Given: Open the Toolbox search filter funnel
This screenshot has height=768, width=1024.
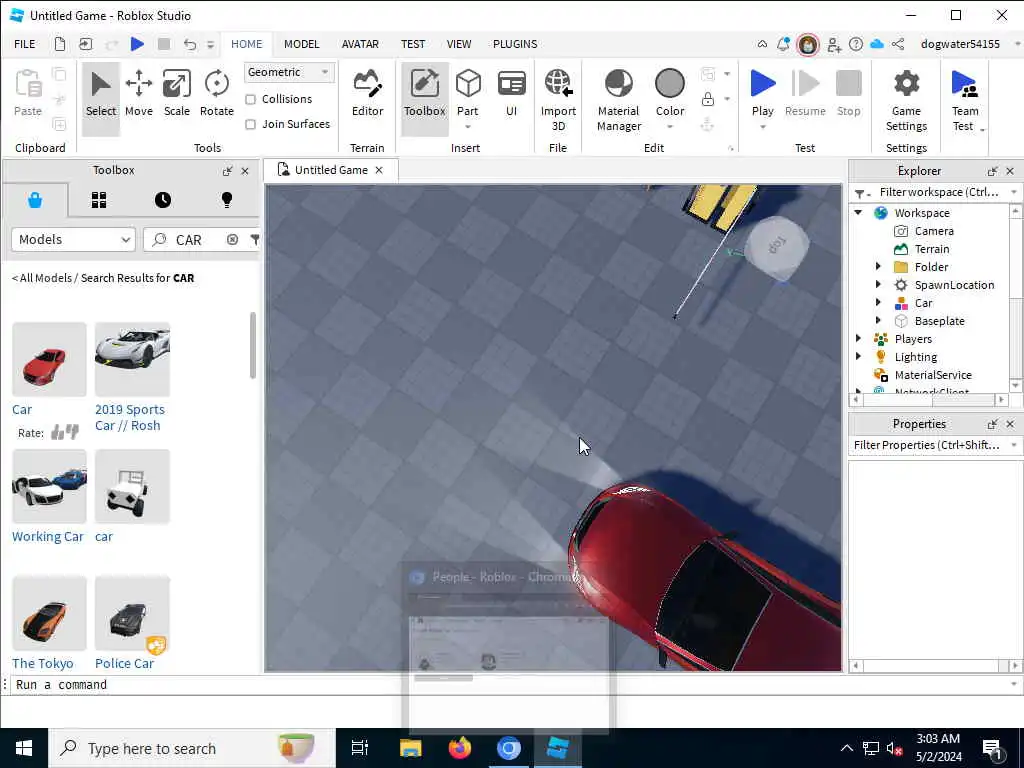Looking at the screenshot, I should click(255, 240).
